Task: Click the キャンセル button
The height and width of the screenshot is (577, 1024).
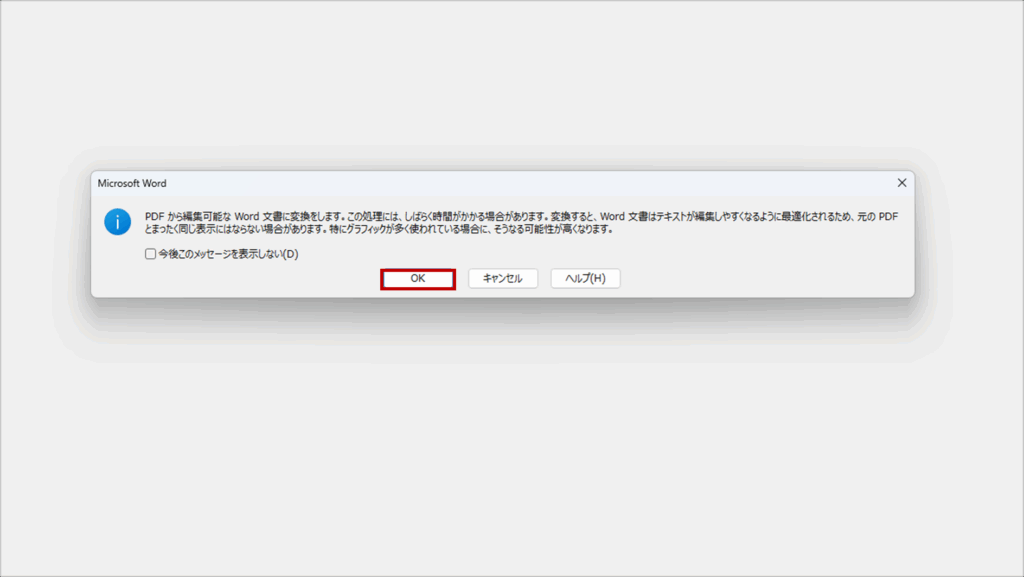Action: click(503, 279)
